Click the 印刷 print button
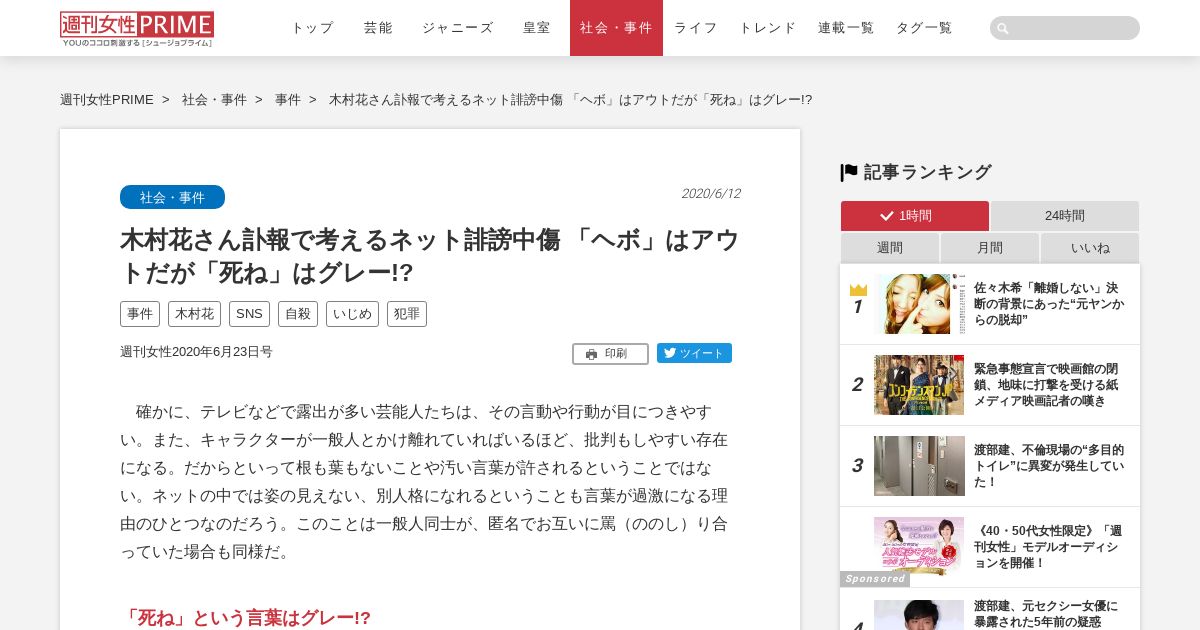This screenshot has width=1200, height=630. coord(610,354)
